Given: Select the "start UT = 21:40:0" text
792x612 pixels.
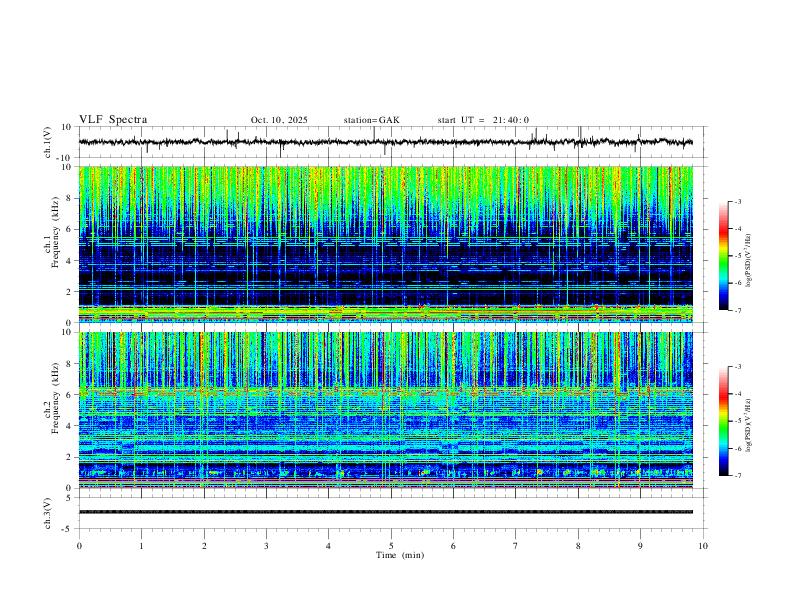Looking at the screenshot, I should (483, 120).
